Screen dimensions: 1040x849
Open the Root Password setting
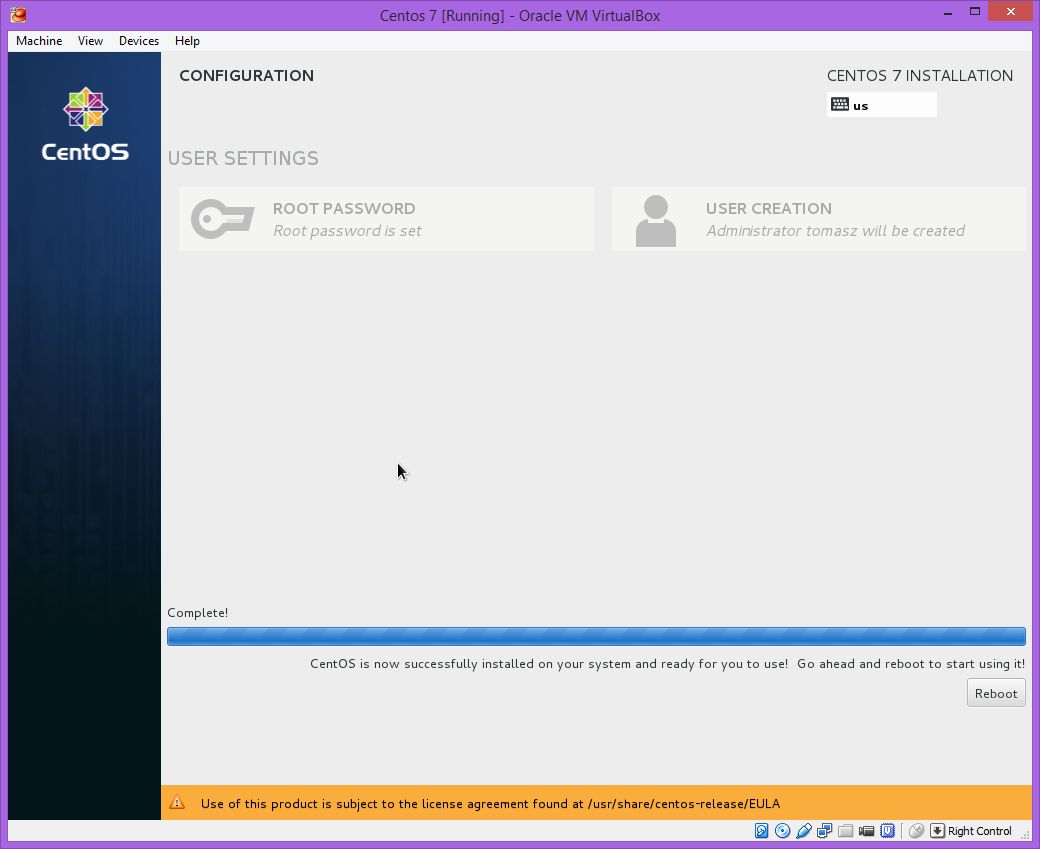pos(387,219)
